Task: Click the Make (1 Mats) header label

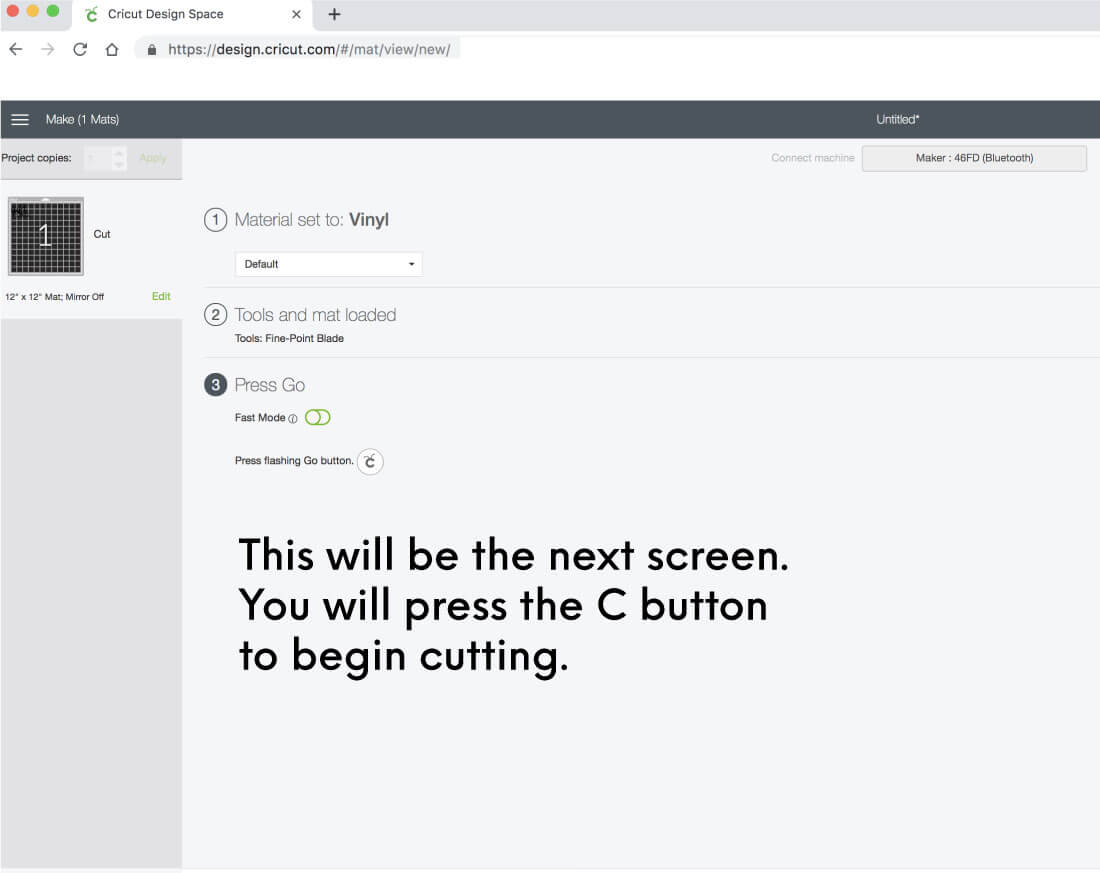Action: (x=82, y=119)
